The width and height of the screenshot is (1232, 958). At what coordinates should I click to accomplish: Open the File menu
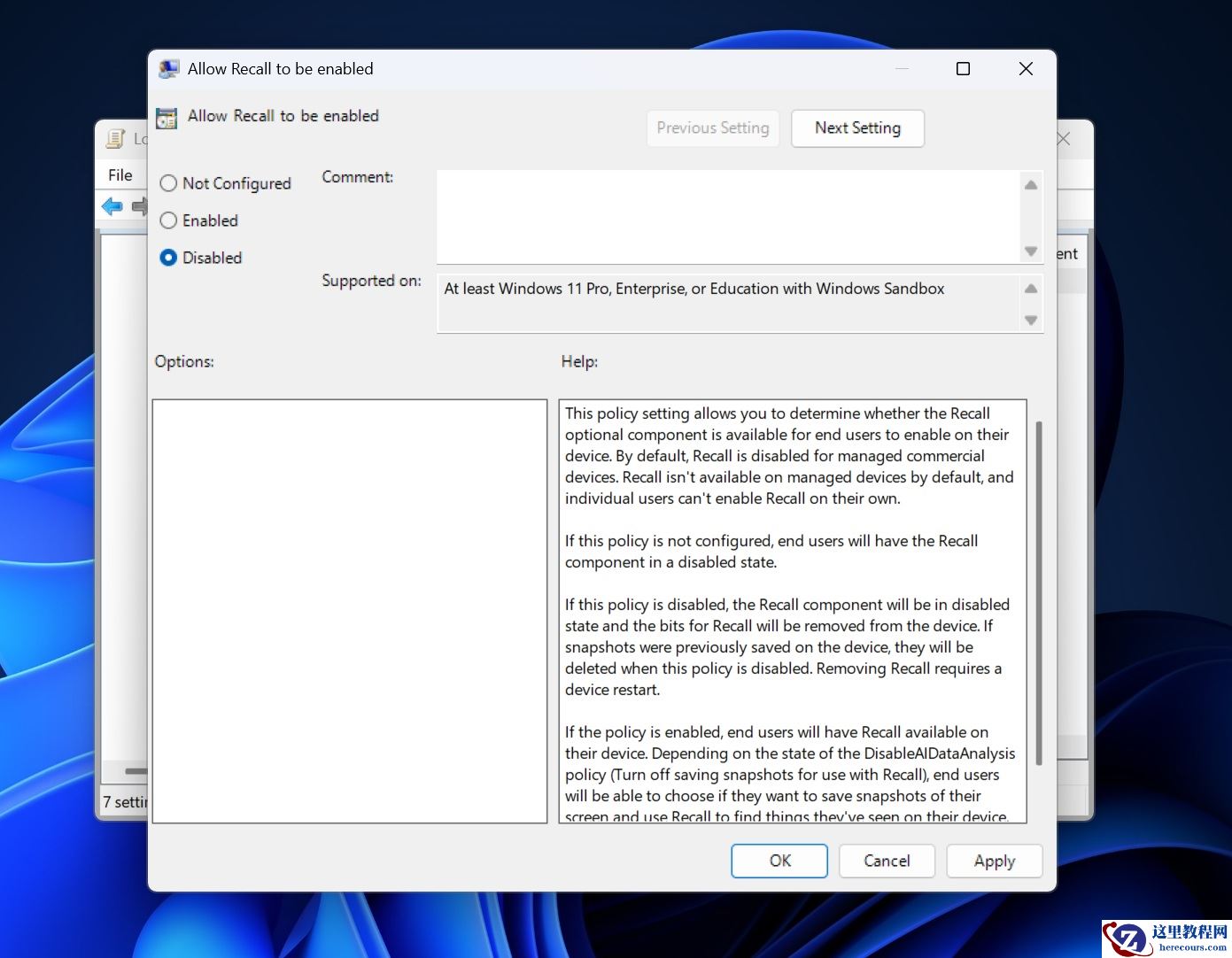(120, 174)
